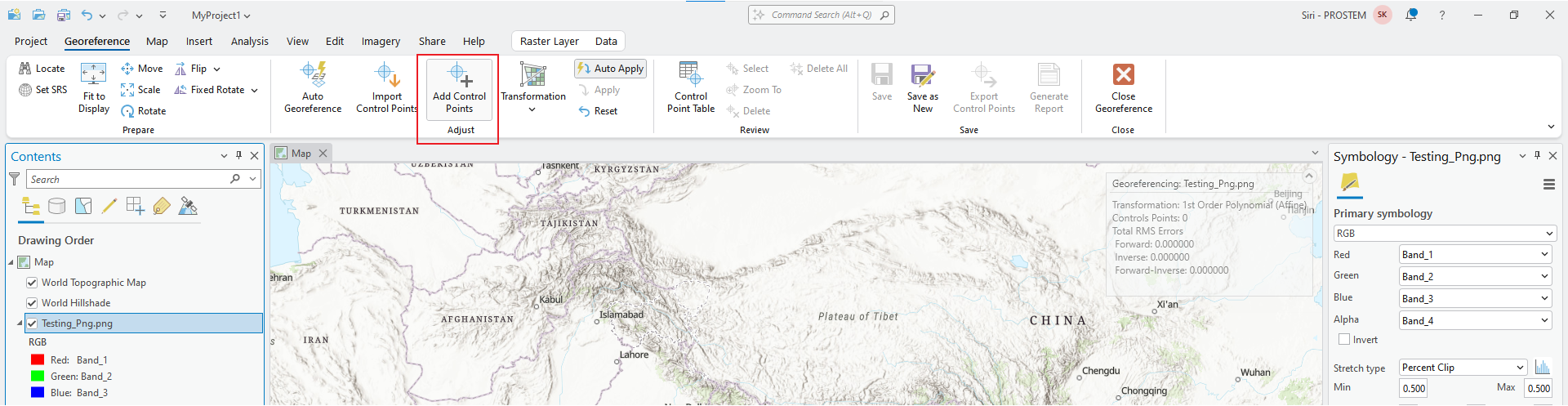Switch to the Insert ribbon tab

point(198,41)
